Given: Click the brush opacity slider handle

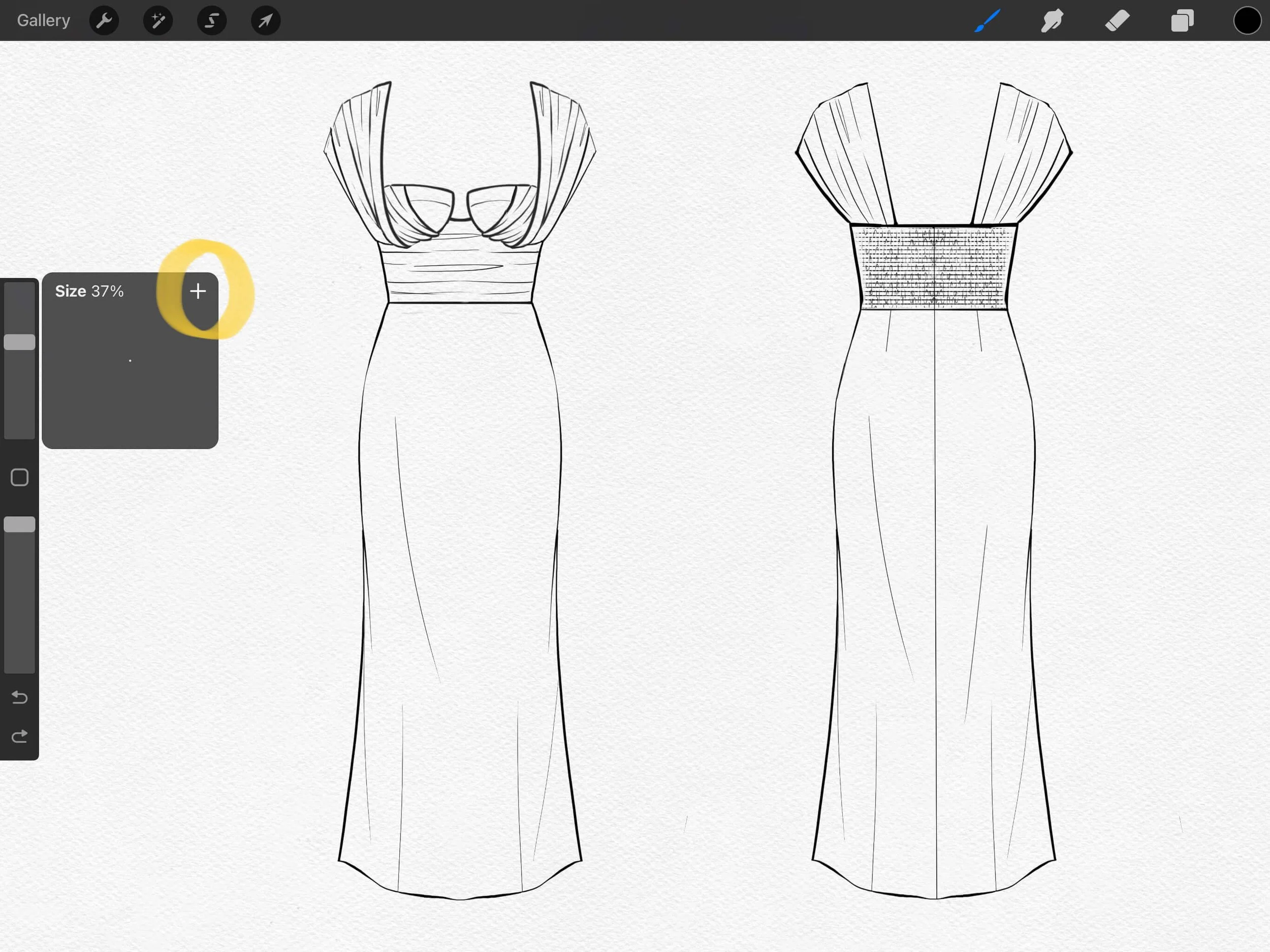Looking at the screenshot, I should pos(19,524).
